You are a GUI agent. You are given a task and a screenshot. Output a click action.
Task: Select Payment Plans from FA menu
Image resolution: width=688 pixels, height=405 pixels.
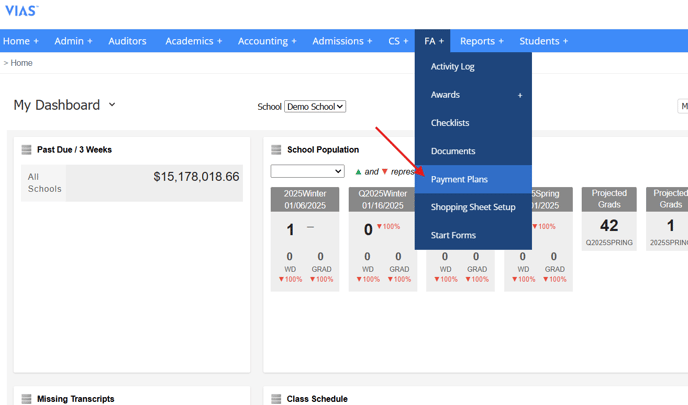[x=459, y=179]
